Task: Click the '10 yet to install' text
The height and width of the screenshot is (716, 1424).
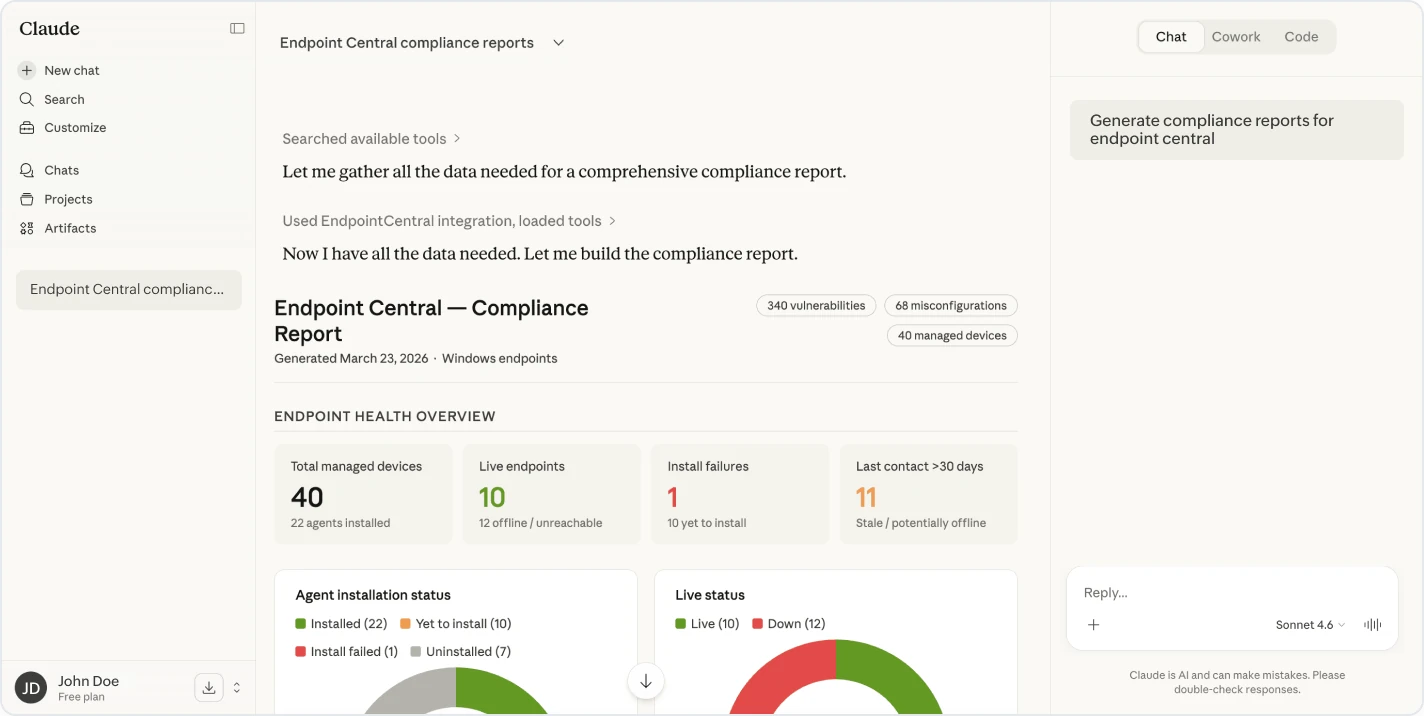Action: pyautogui.click(x=707, y=523)
